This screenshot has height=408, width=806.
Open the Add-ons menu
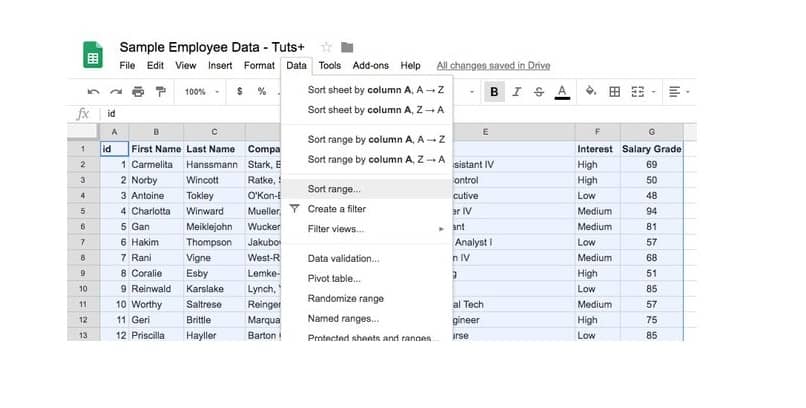(371, 66)
